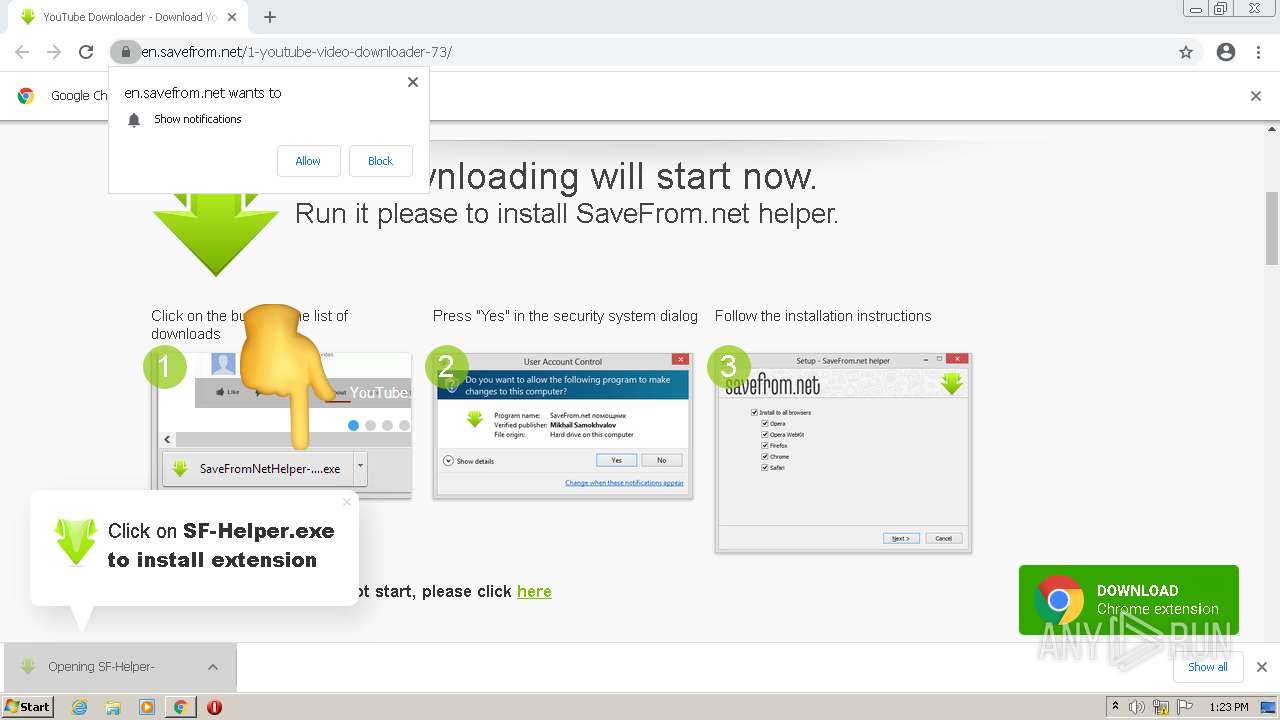
Task: Switch to Chrome in the taskbar
Action: coord(180,707)
